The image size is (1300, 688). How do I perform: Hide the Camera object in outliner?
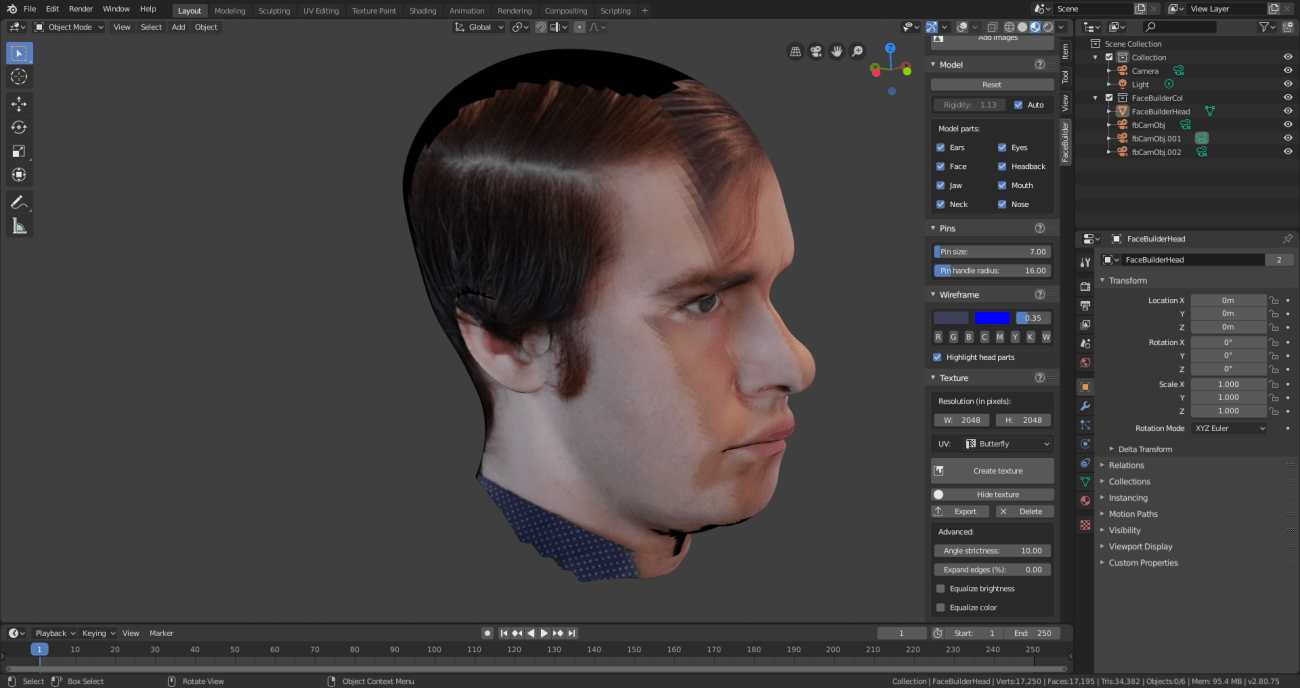1287,71
